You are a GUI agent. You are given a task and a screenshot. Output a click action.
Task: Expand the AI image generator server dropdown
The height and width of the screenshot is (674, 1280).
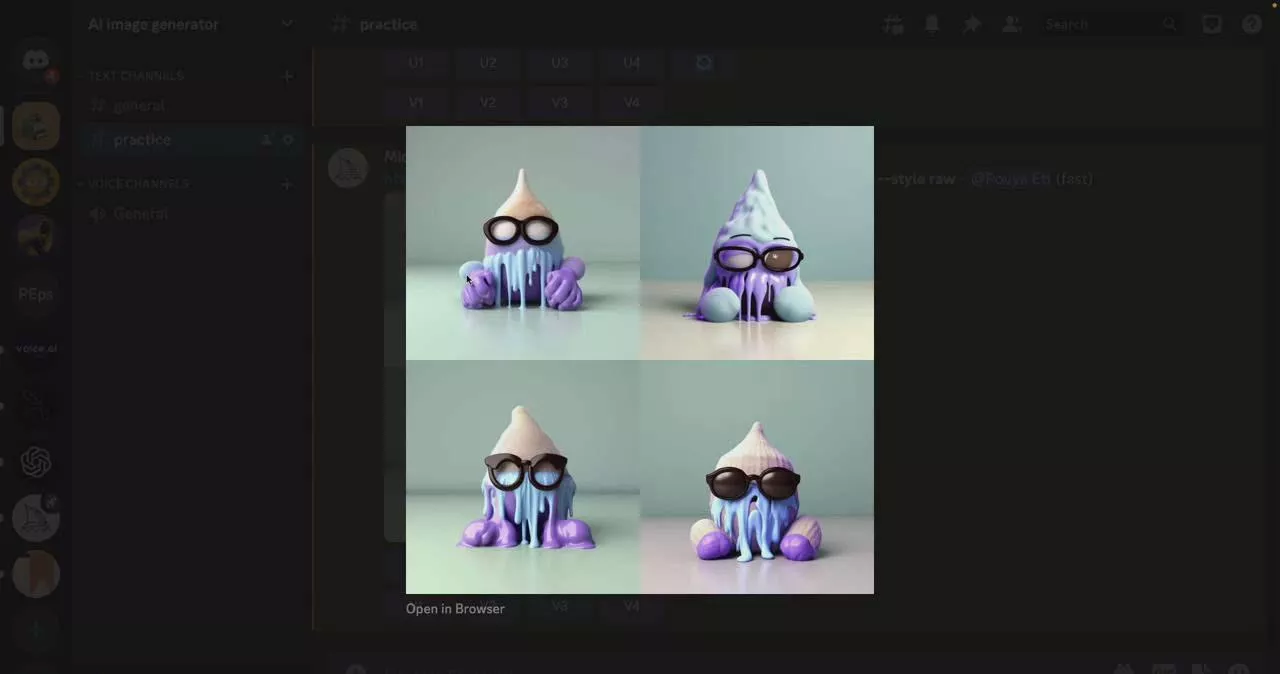point(287,24)
